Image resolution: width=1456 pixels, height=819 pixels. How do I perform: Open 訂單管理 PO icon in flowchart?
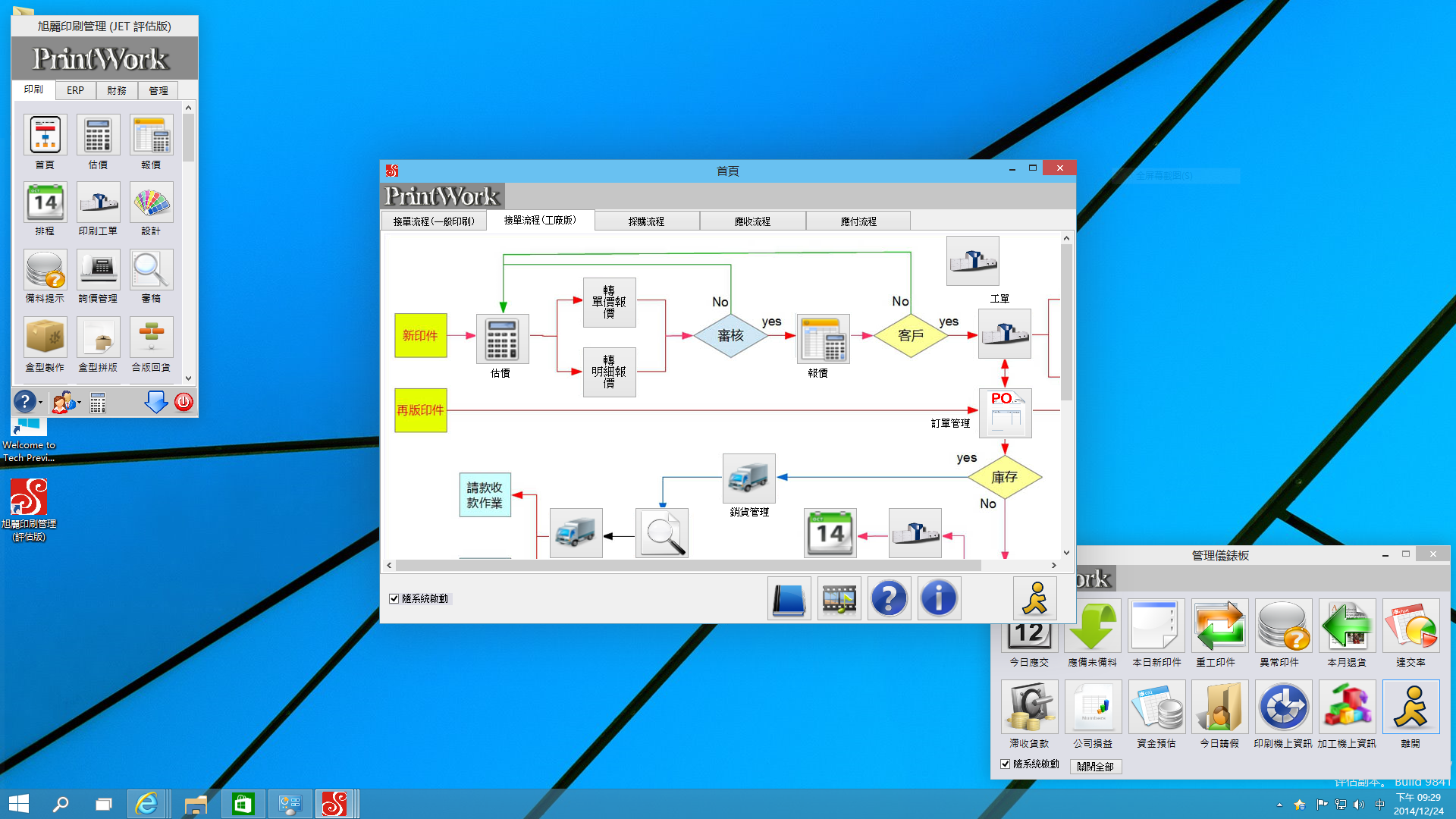click(1005, 413)
